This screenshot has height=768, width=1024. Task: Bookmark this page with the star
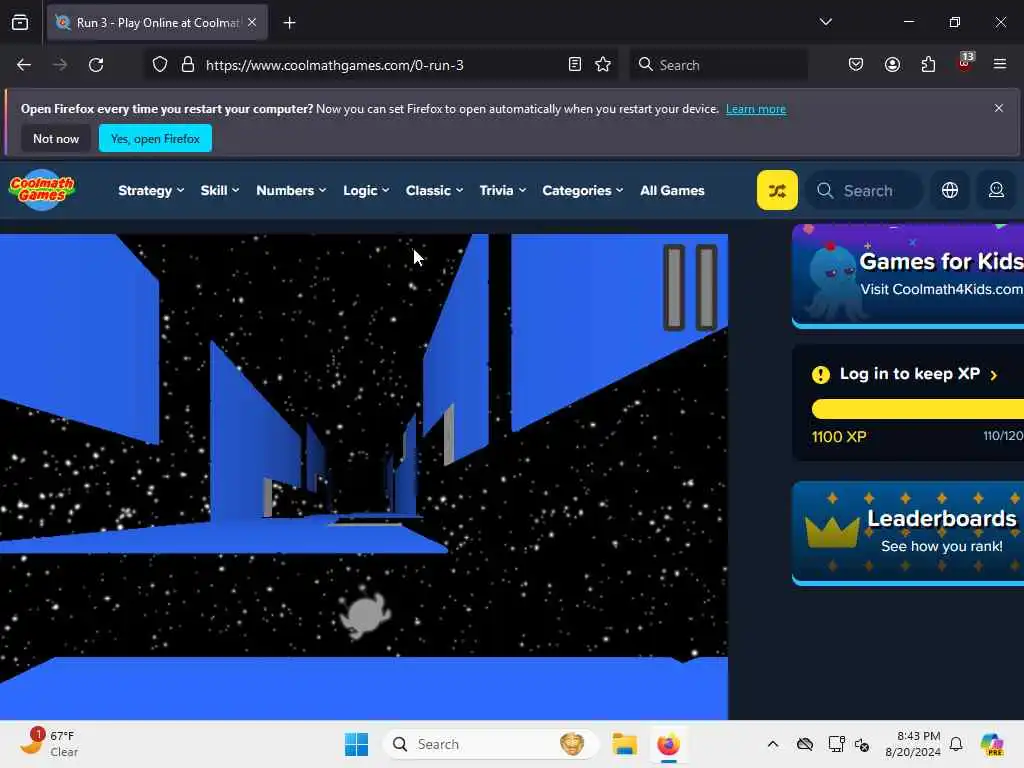603,65
